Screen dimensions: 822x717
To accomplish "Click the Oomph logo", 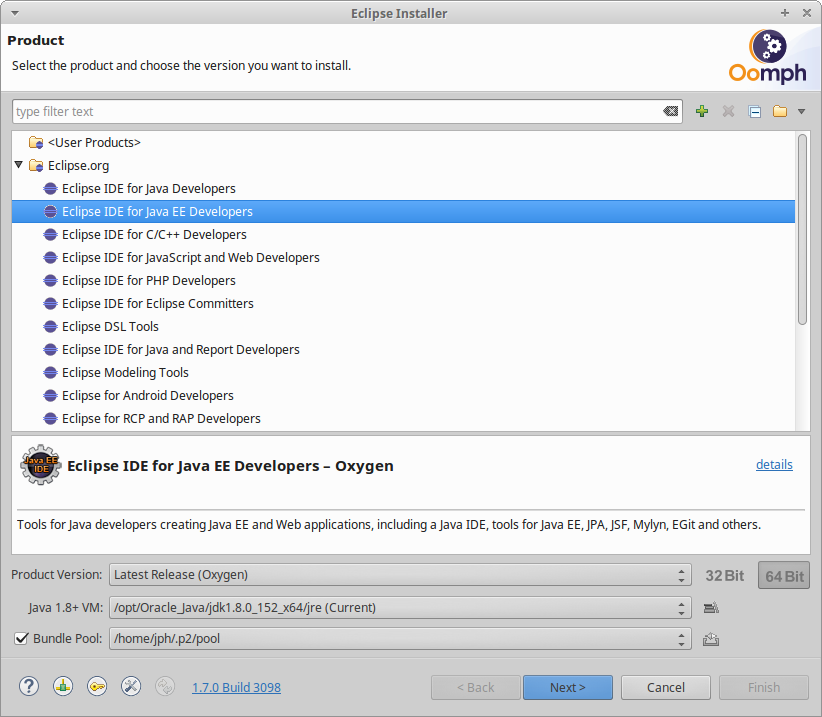I will click(x=767, y=57).
